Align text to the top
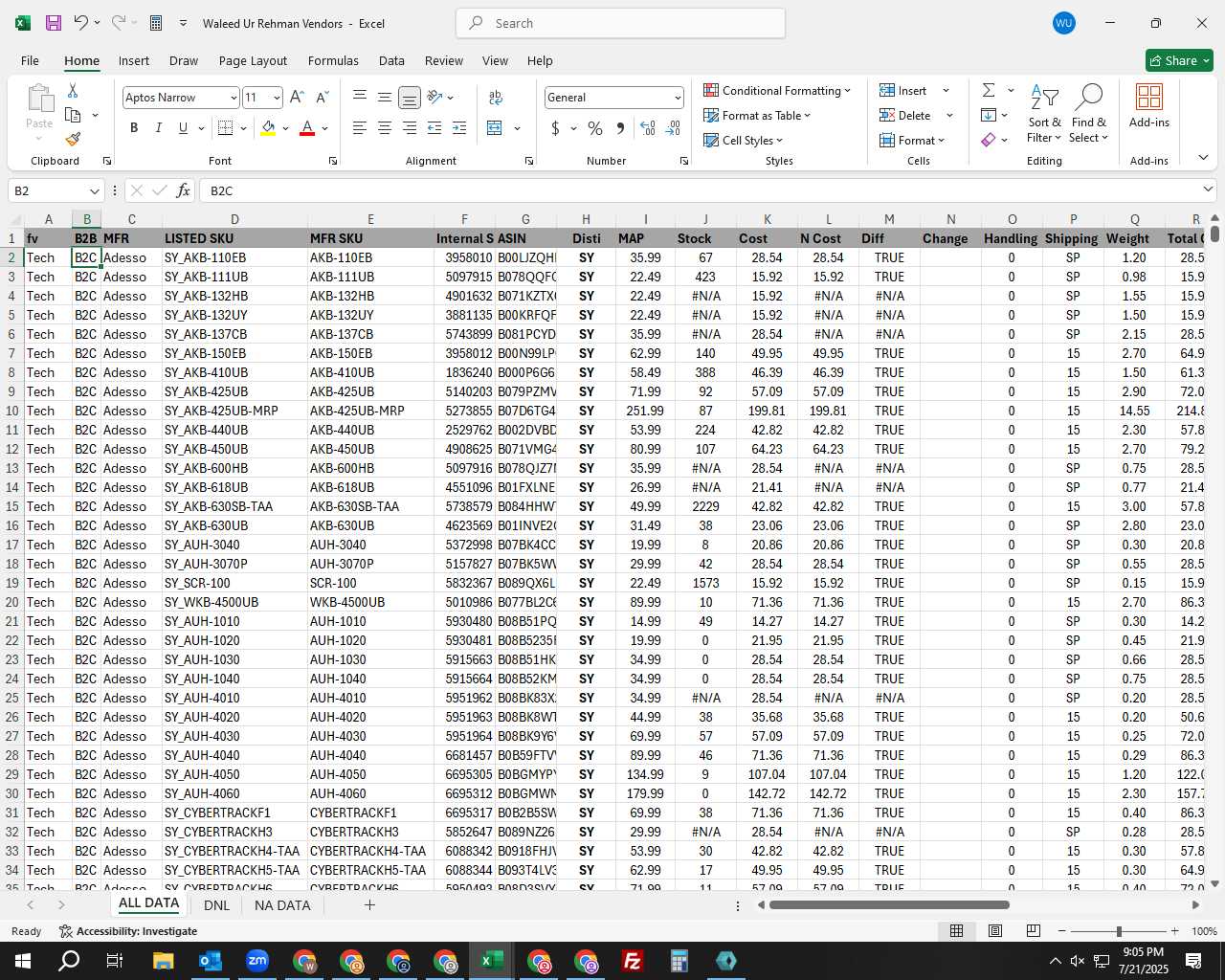The width and height of the screenshot is (1225, 980). pyautogui.click(x=360, y=97)
